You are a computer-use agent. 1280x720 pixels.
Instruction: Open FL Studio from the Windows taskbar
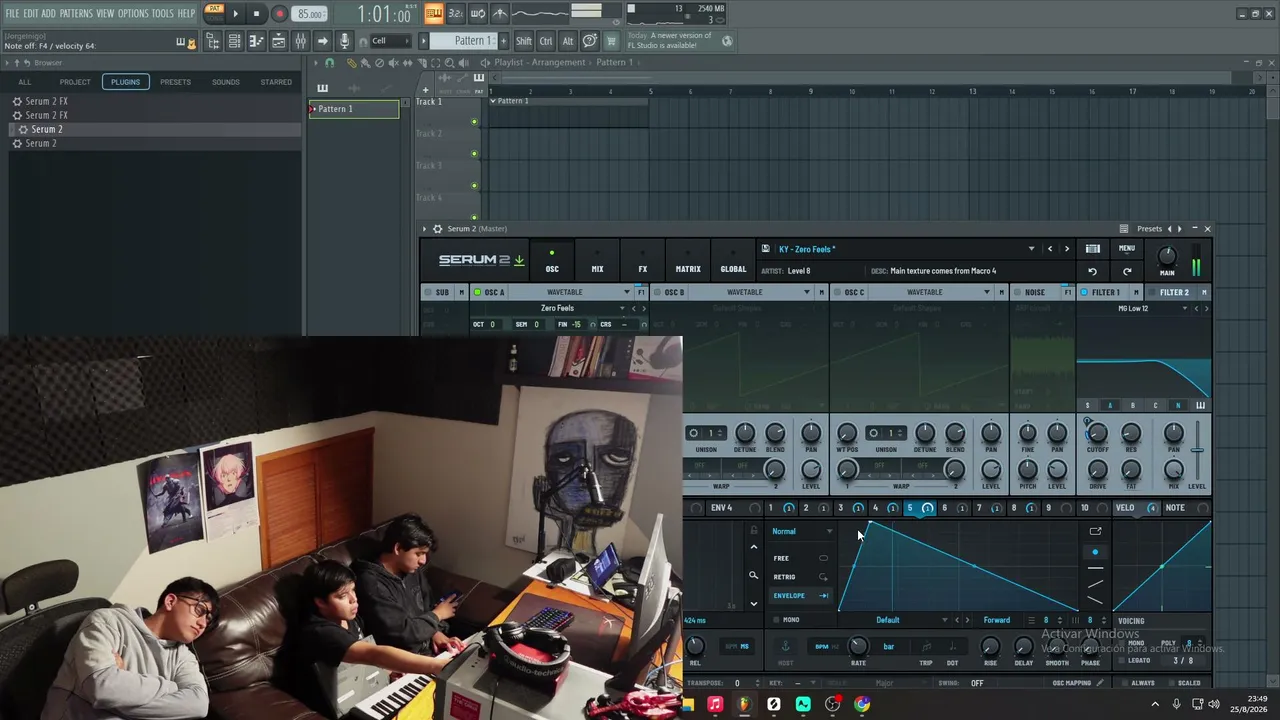[x=744, y=705]
